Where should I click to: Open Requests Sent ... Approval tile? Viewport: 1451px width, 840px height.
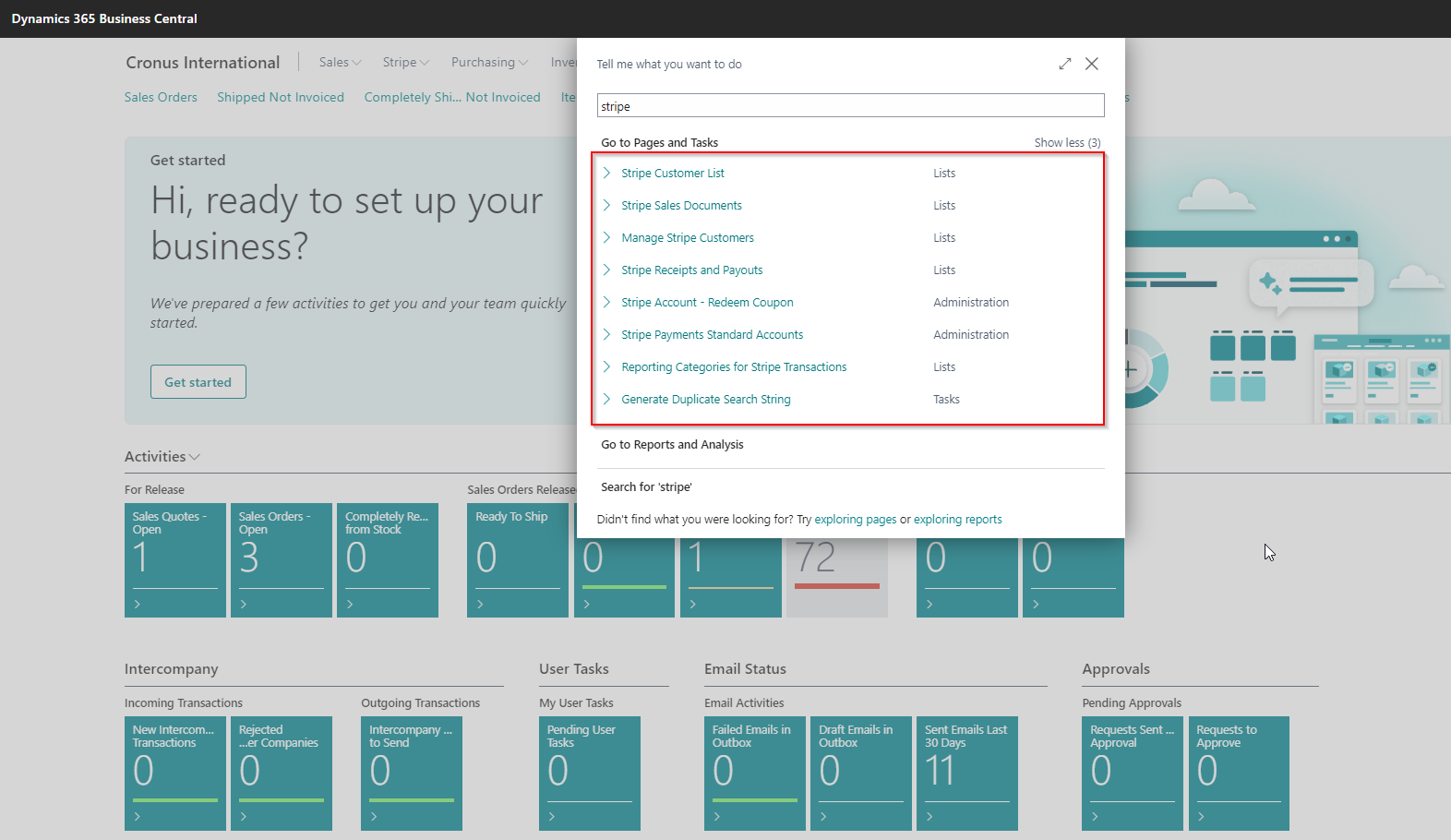(1133, 774)
